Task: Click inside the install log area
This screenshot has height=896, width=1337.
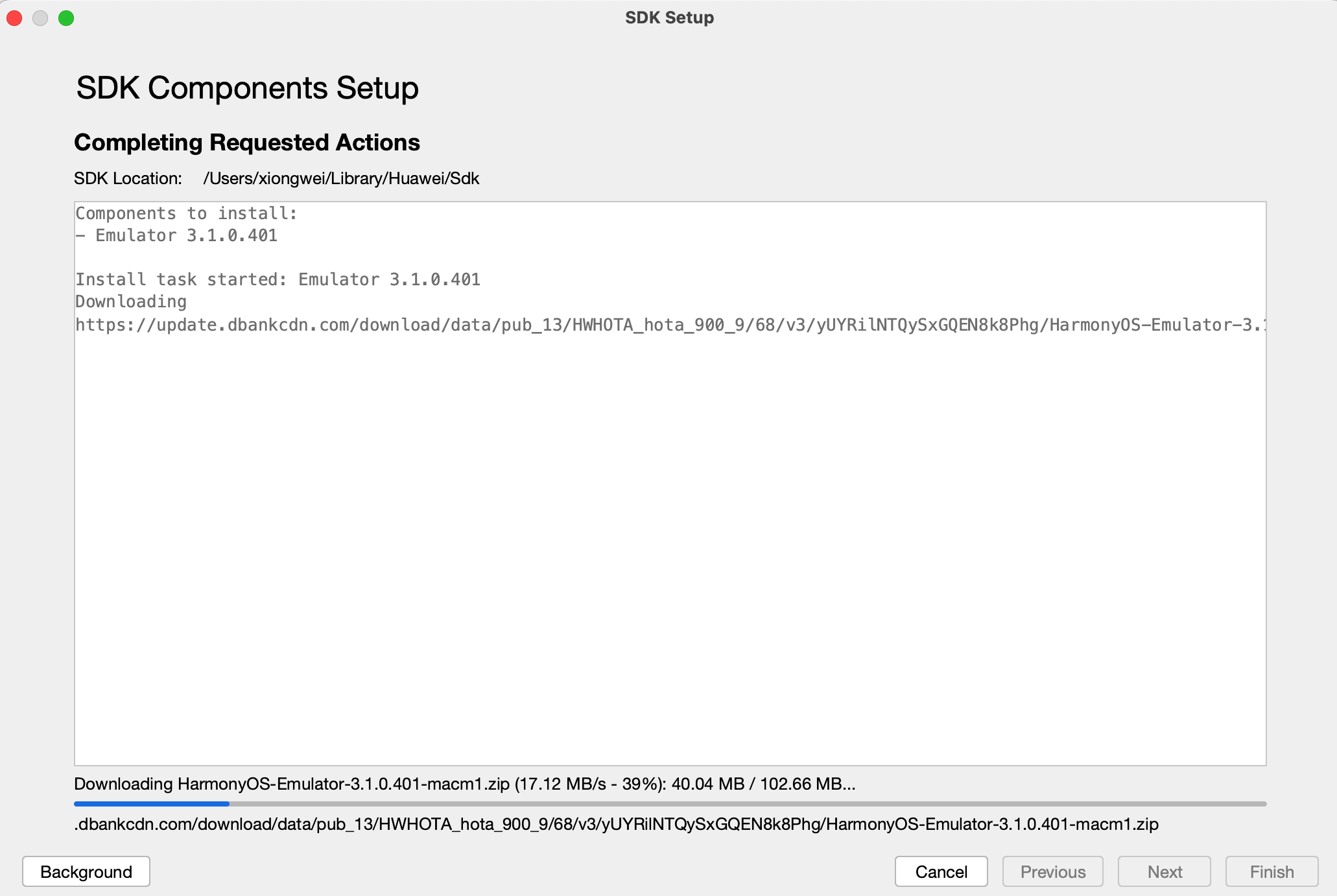Action: [670, 484]
